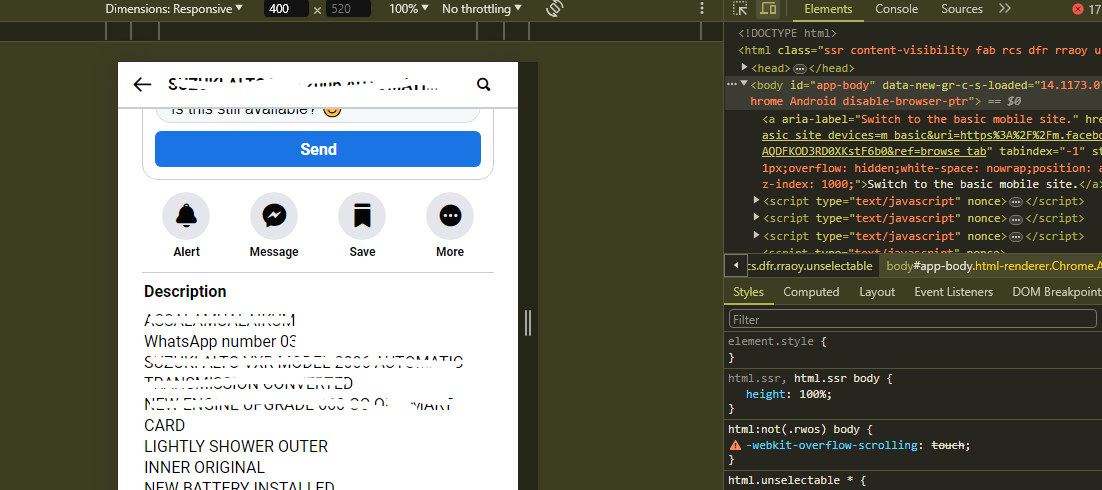Image resolution: width=1102 pixels, height=490 pixels.
Task: Tap the Alert bell icon
Action: tap(186, 216)
